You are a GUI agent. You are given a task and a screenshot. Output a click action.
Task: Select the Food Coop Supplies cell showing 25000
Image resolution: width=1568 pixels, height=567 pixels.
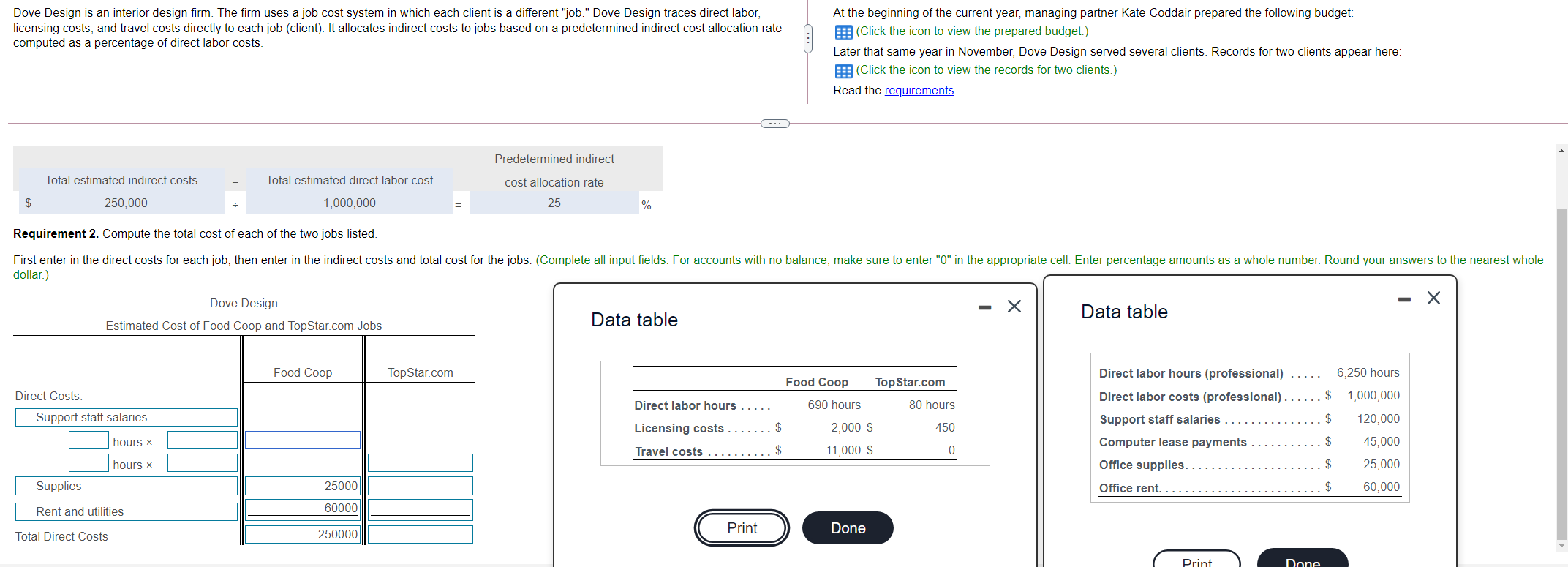point(303,487)
